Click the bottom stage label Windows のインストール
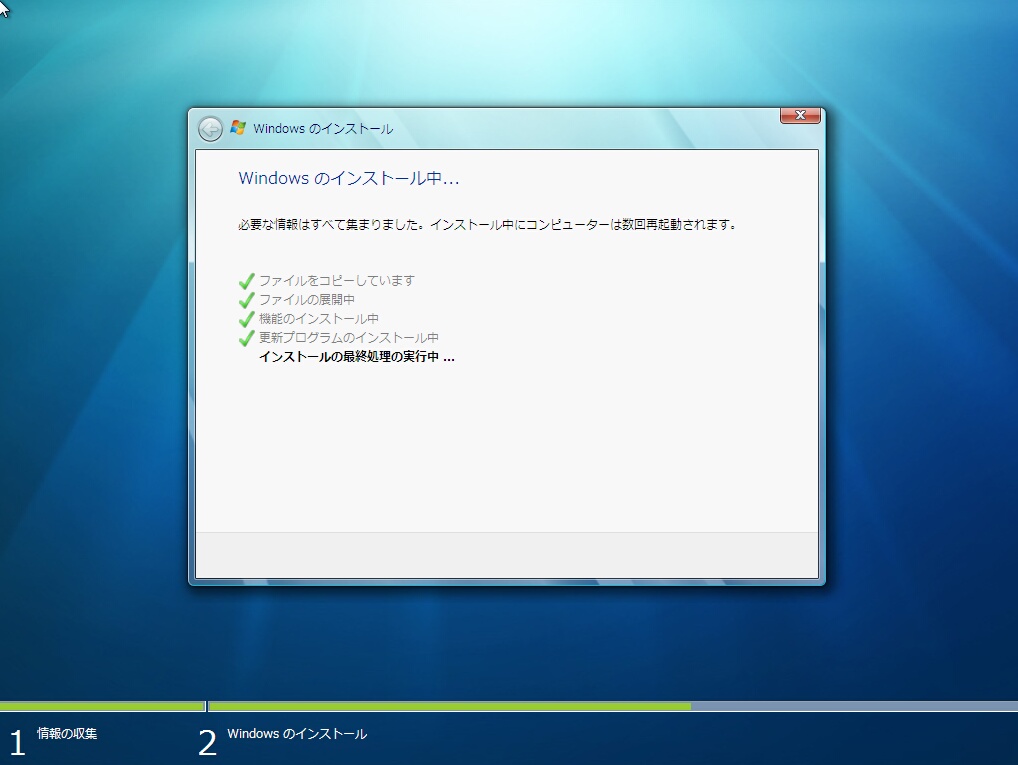Image resolution: width=1018 pixels, height=765 pixels. (297, 734)
